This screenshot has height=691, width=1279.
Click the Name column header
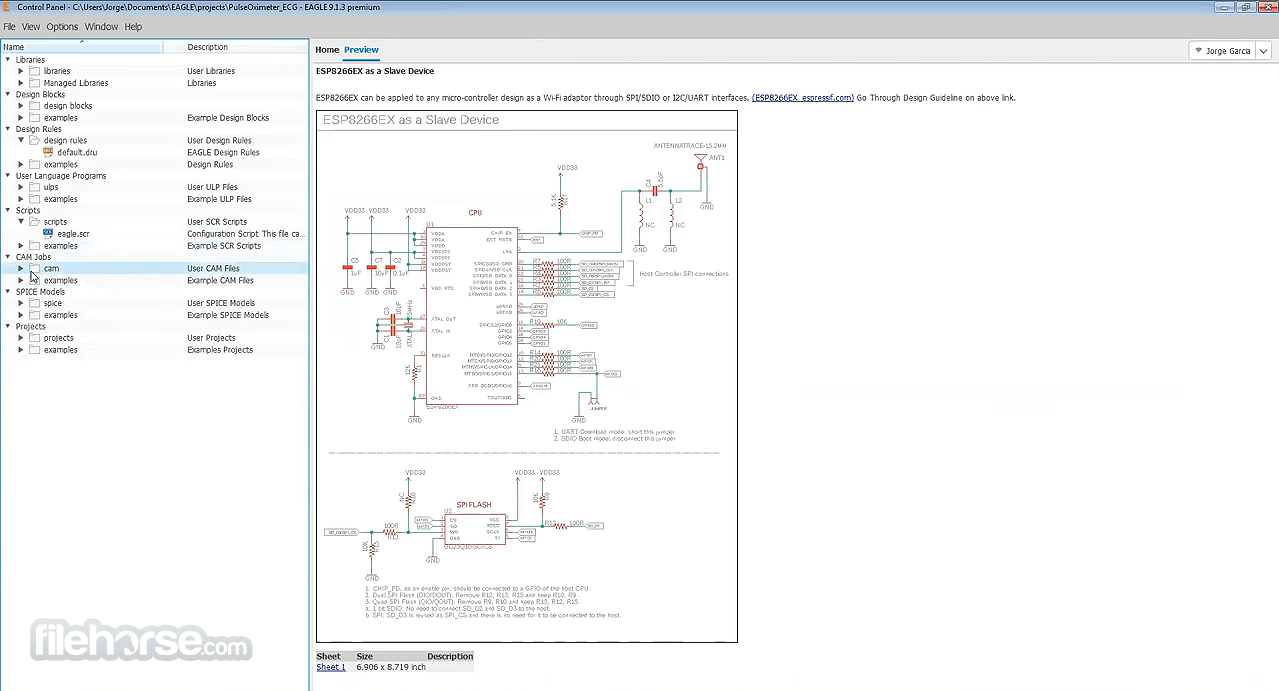[x=82, y=47]
